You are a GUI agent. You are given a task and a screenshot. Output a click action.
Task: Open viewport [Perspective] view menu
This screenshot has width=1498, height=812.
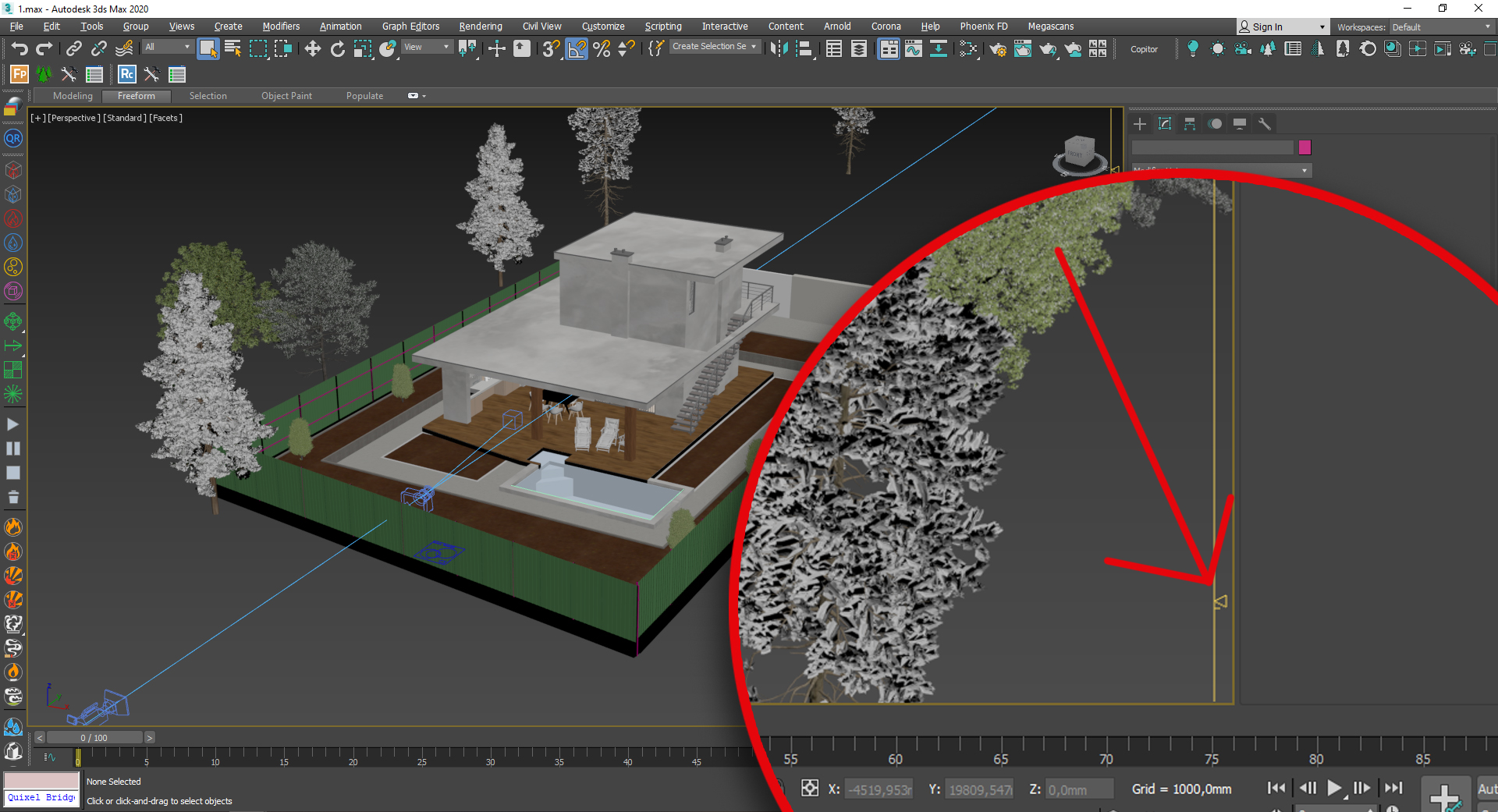click(74, 118)
